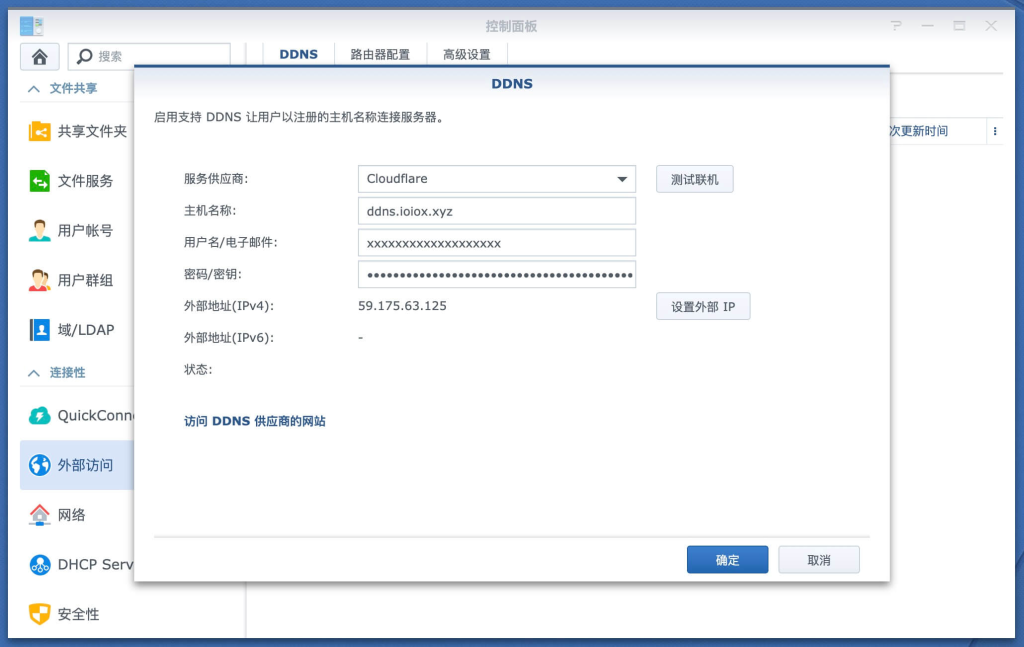
Task: Open the 域/LDAP settings
Action: tap(40, 329)
